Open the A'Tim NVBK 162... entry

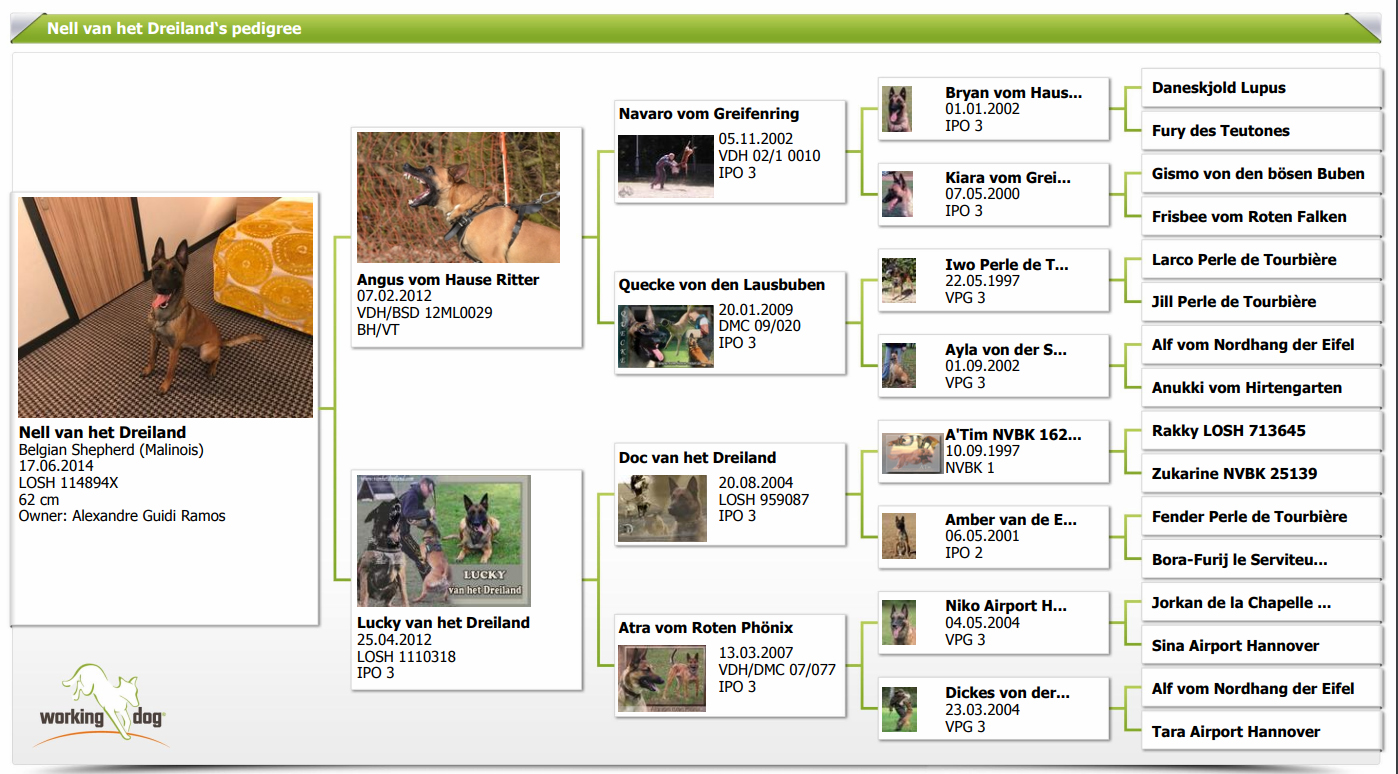[1013, 435]
